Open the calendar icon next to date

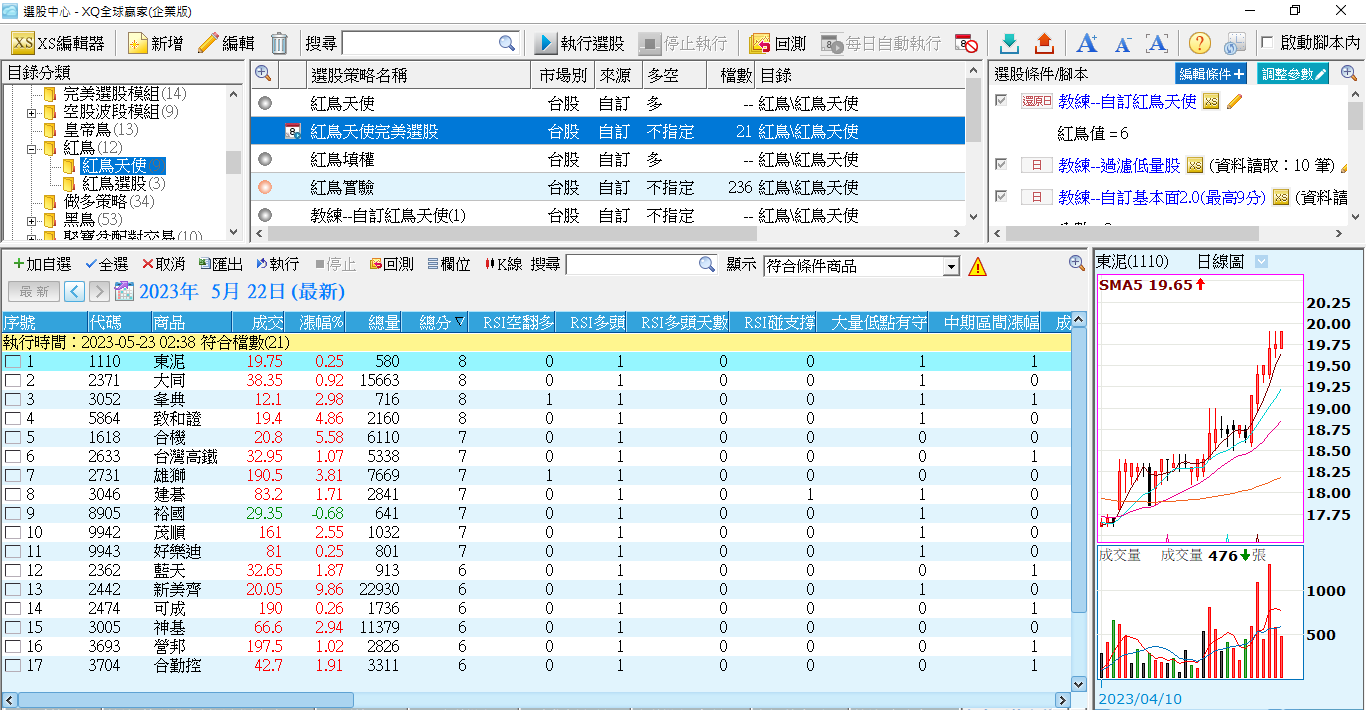tap(125, 291)
